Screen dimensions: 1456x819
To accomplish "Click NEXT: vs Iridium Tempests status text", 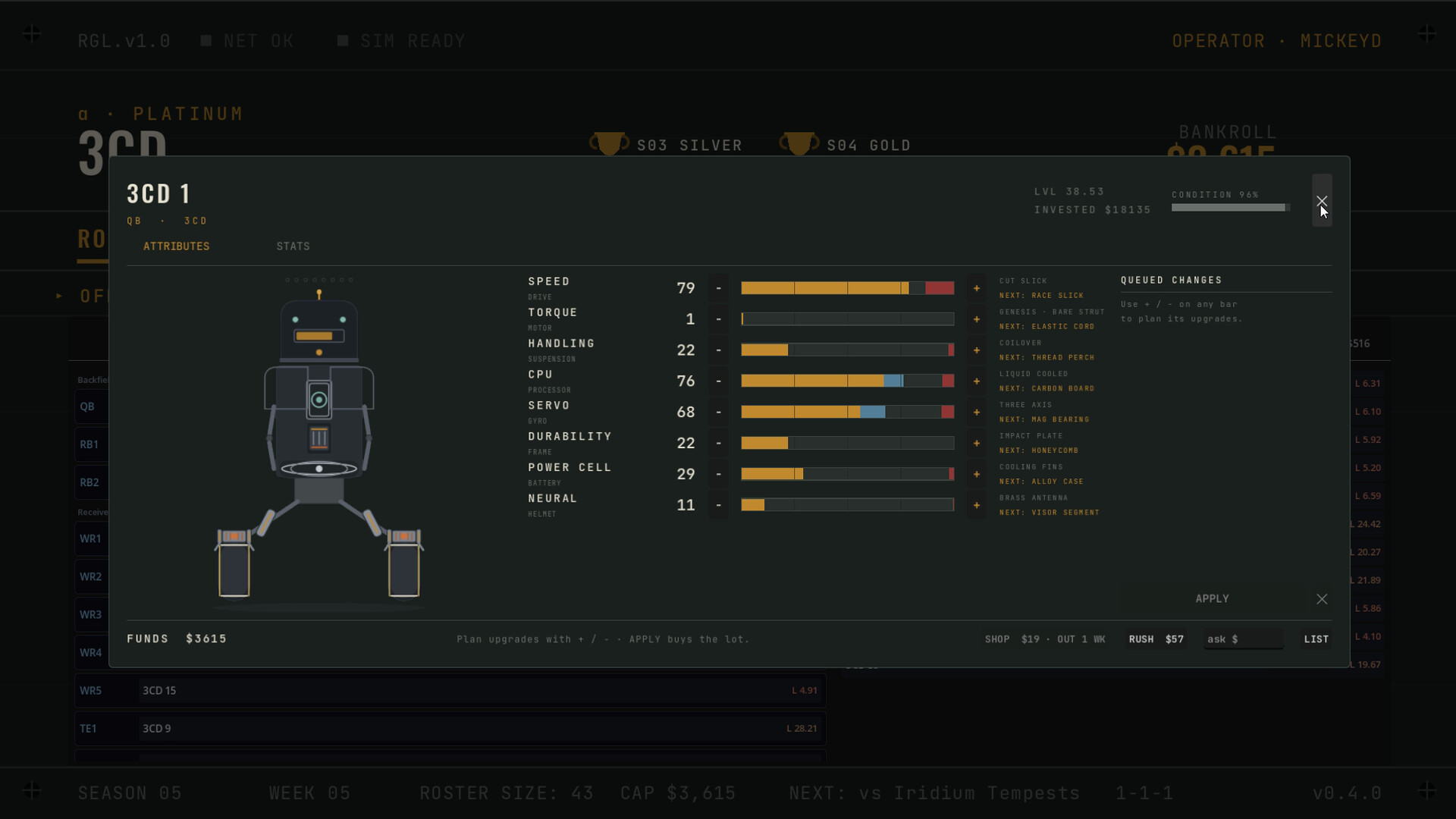I will click(934, 793).
